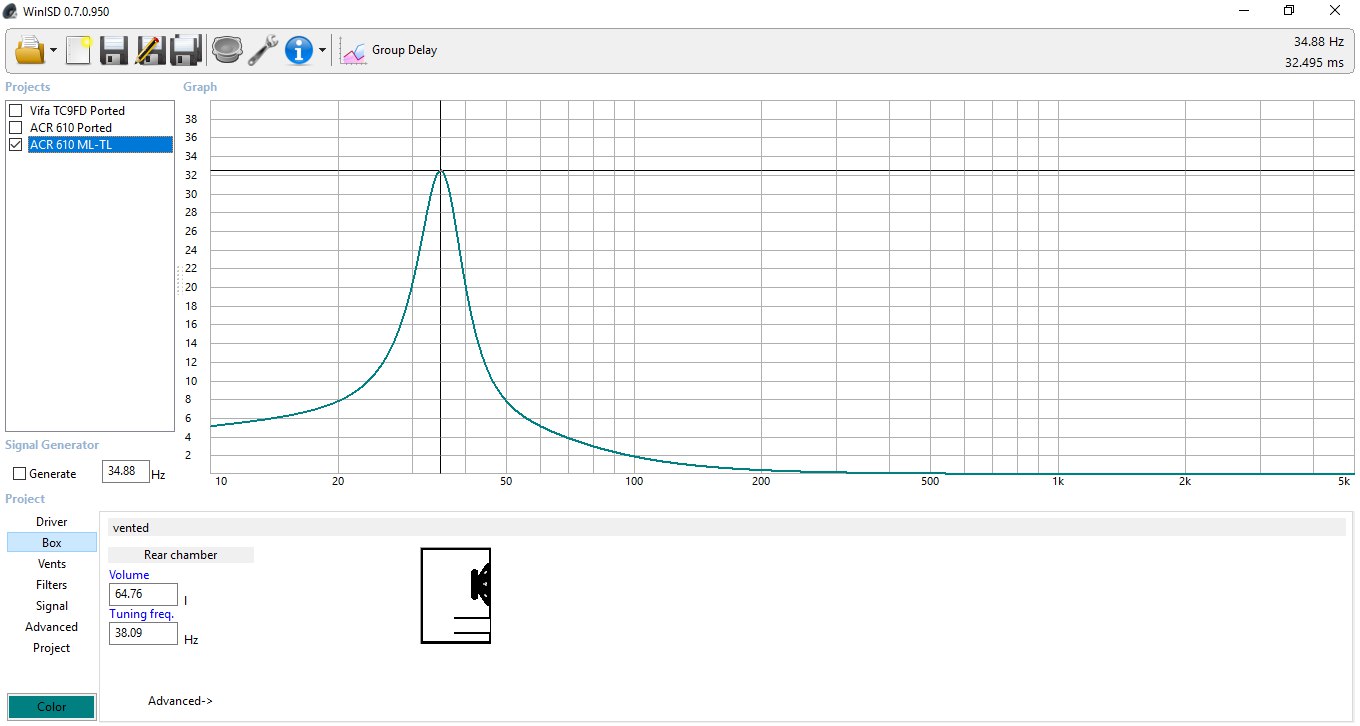Click the Save As pencil-floppy icon
The width and height of the screenshot is (1360, 726).
coord(149,49)
